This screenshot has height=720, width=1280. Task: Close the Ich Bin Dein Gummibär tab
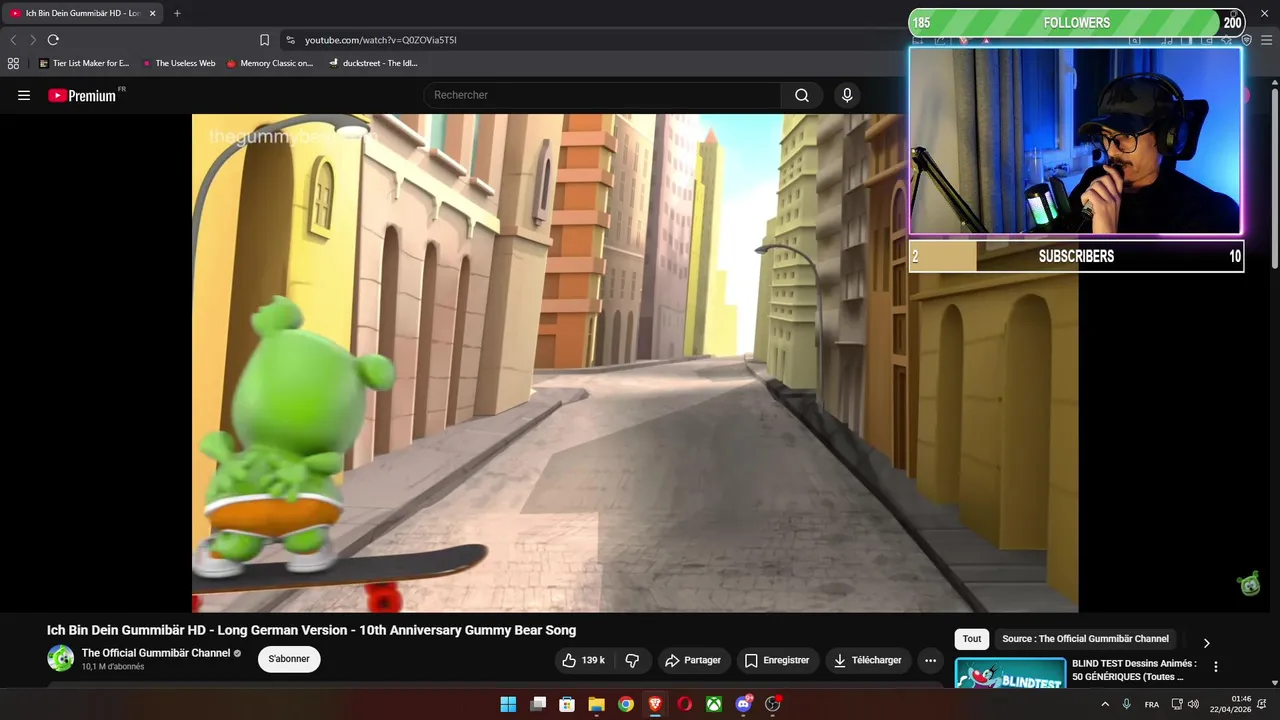pos(153,13)
